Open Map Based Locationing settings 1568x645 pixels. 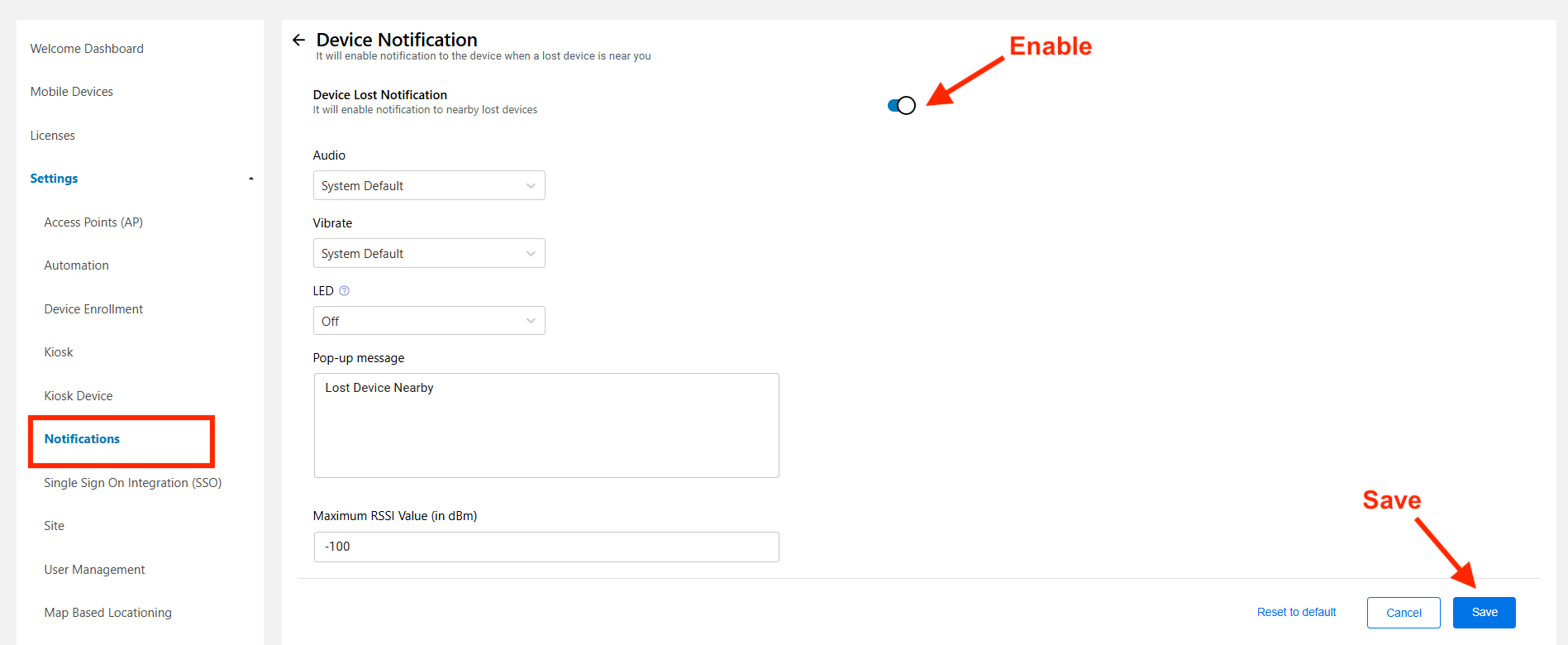coord(108,613)
